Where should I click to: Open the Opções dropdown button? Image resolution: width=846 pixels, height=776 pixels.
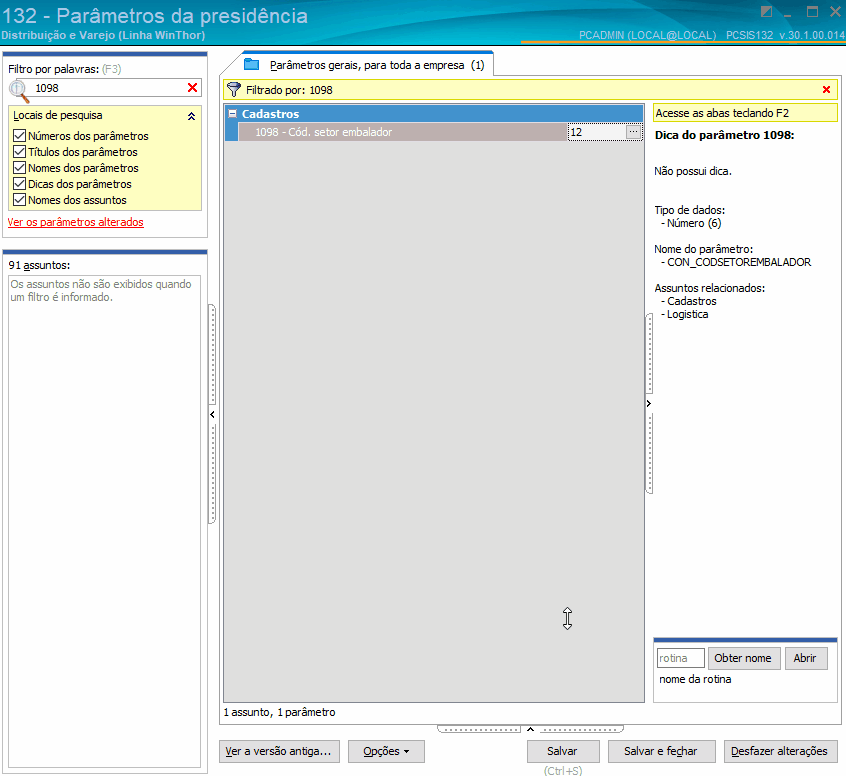point(386,751)
